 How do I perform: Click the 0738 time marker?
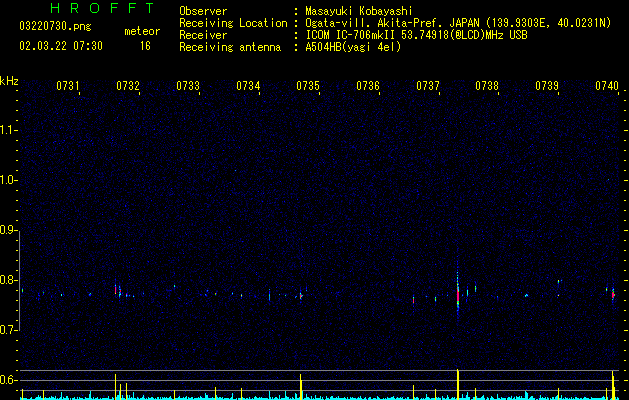(x=487, y=85)
